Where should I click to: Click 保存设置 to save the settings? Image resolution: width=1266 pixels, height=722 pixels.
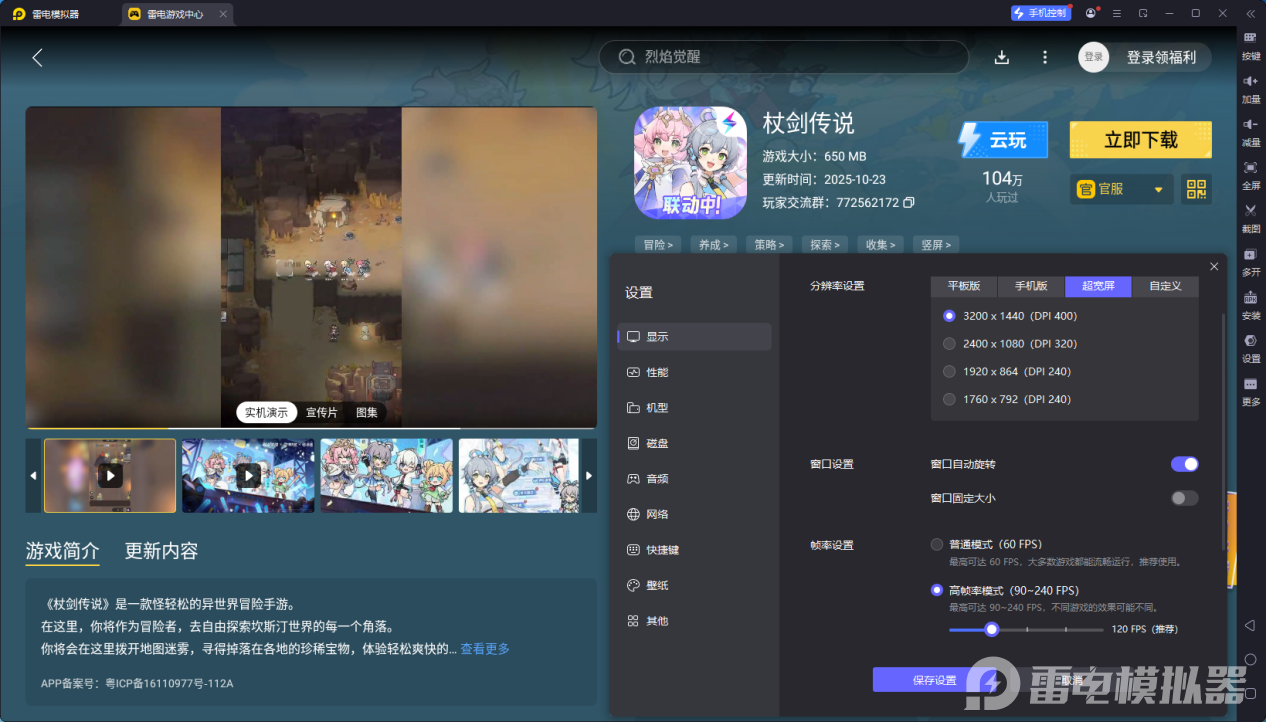coord(921,679)
